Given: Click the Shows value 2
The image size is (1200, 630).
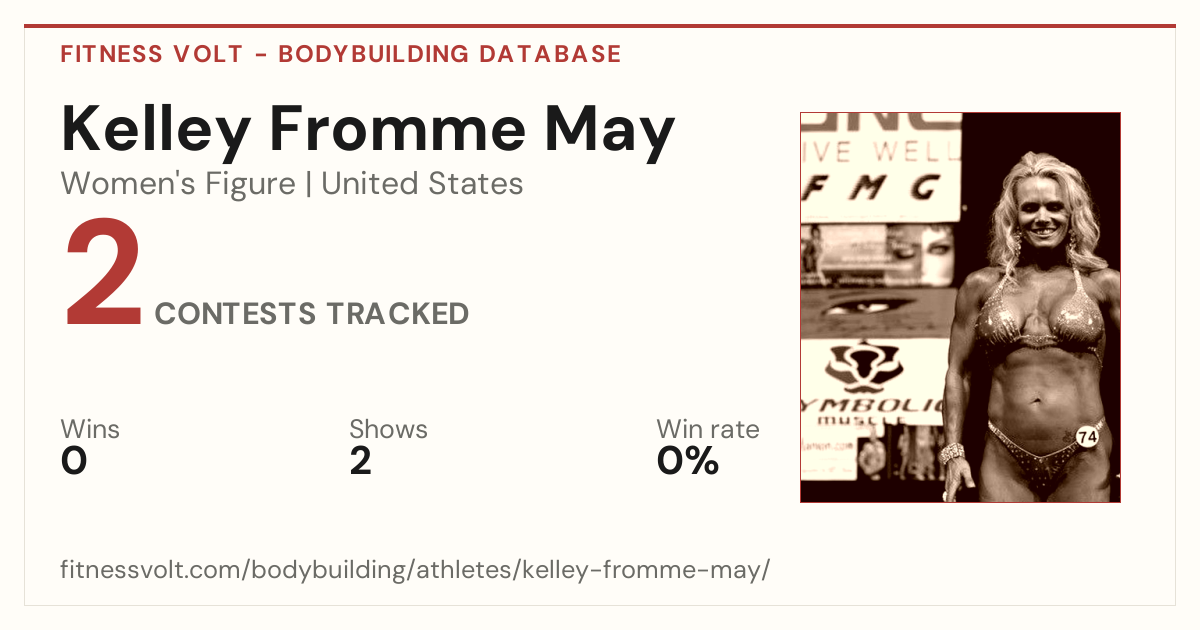Looking at the screenshot, I should click(x=361, y=461).
